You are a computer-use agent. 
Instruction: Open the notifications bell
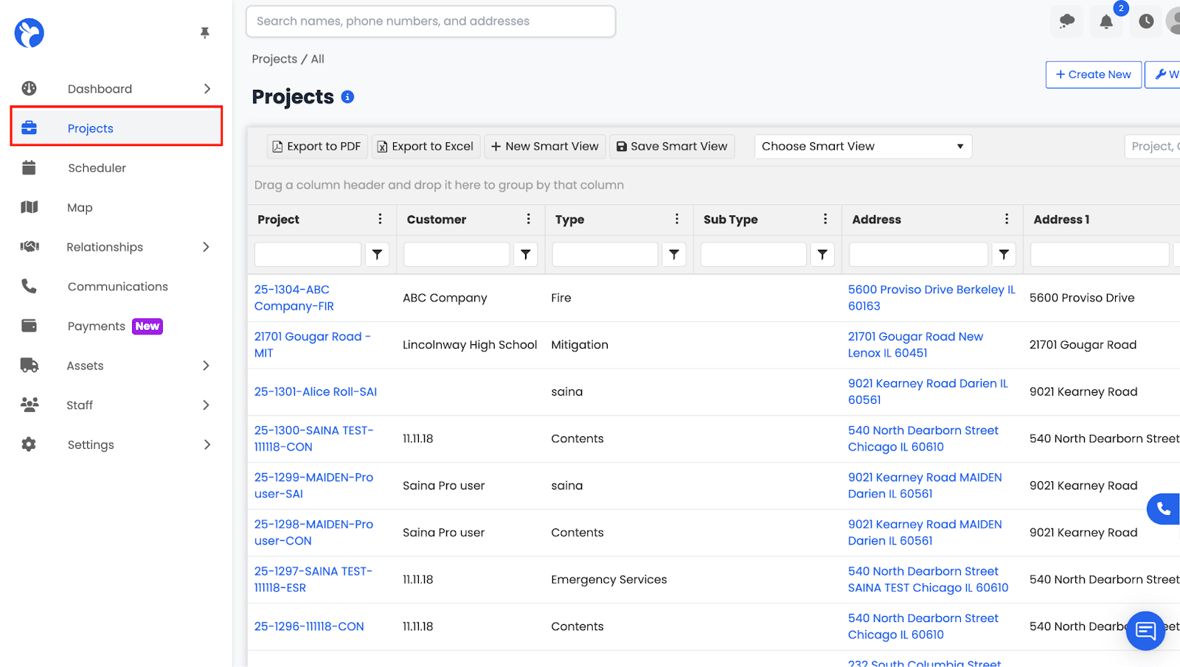coord(1106,21)
